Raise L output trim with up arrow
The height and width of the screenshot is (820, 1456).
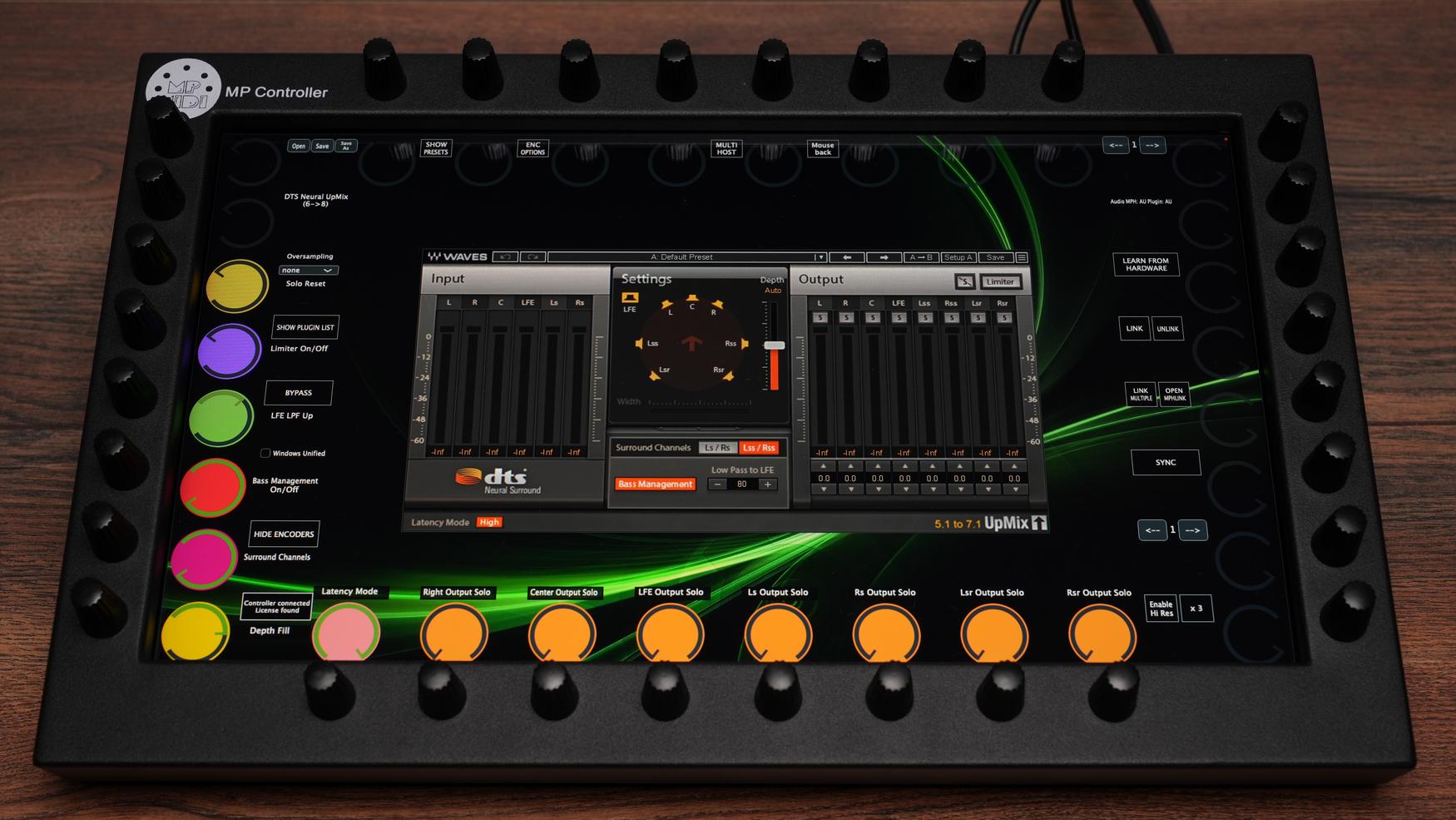pyautogui.click(x=823, y=466)
